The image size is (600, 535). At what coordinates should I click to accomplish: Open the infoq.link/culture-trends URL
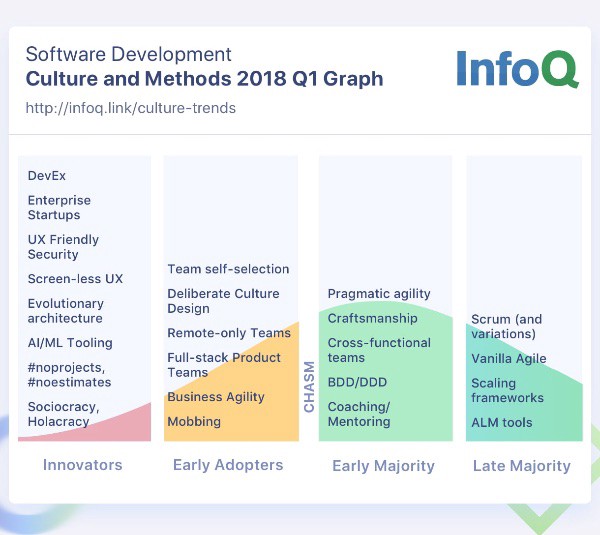(130, 108)
